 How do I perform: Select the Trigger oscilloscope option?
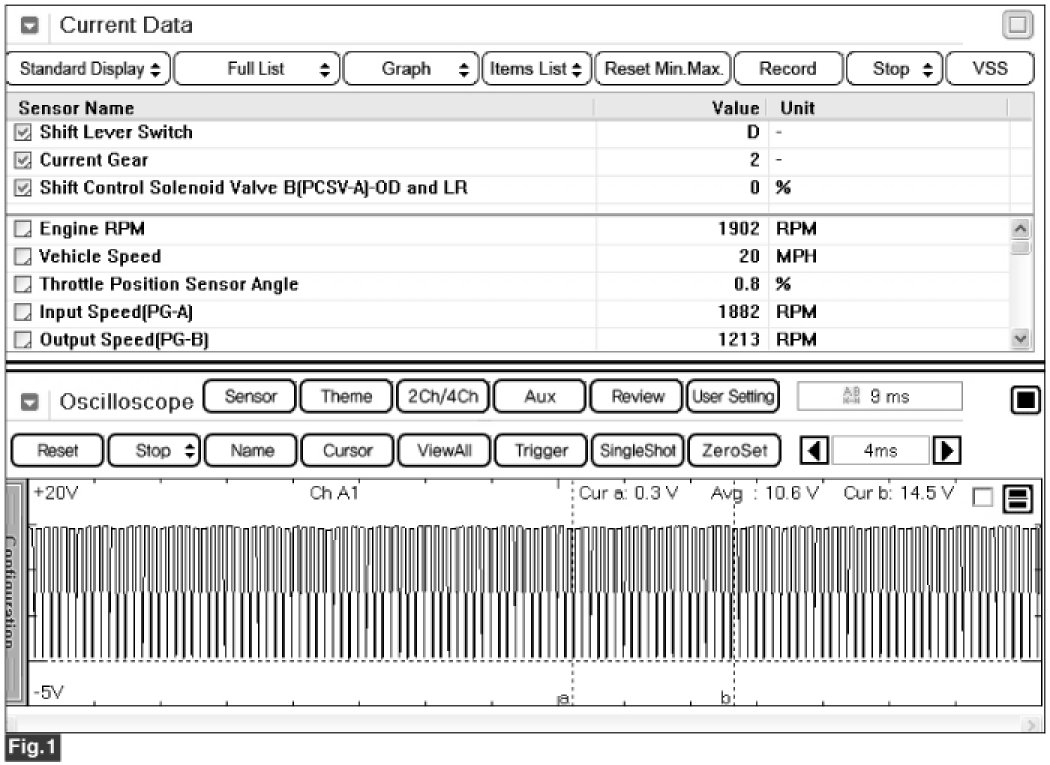(x=540, y=451)
